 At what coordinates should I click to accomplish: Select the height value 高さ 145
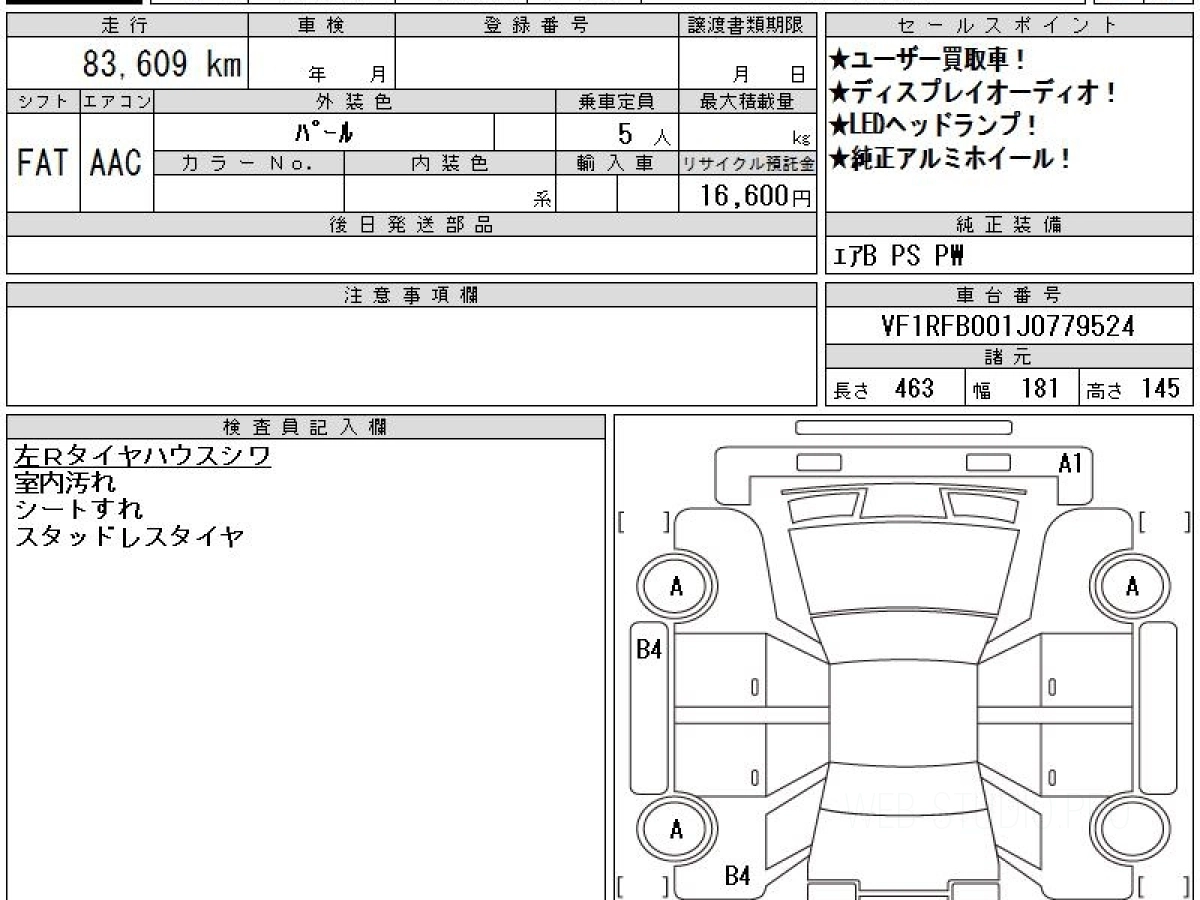coord(1133,389)
